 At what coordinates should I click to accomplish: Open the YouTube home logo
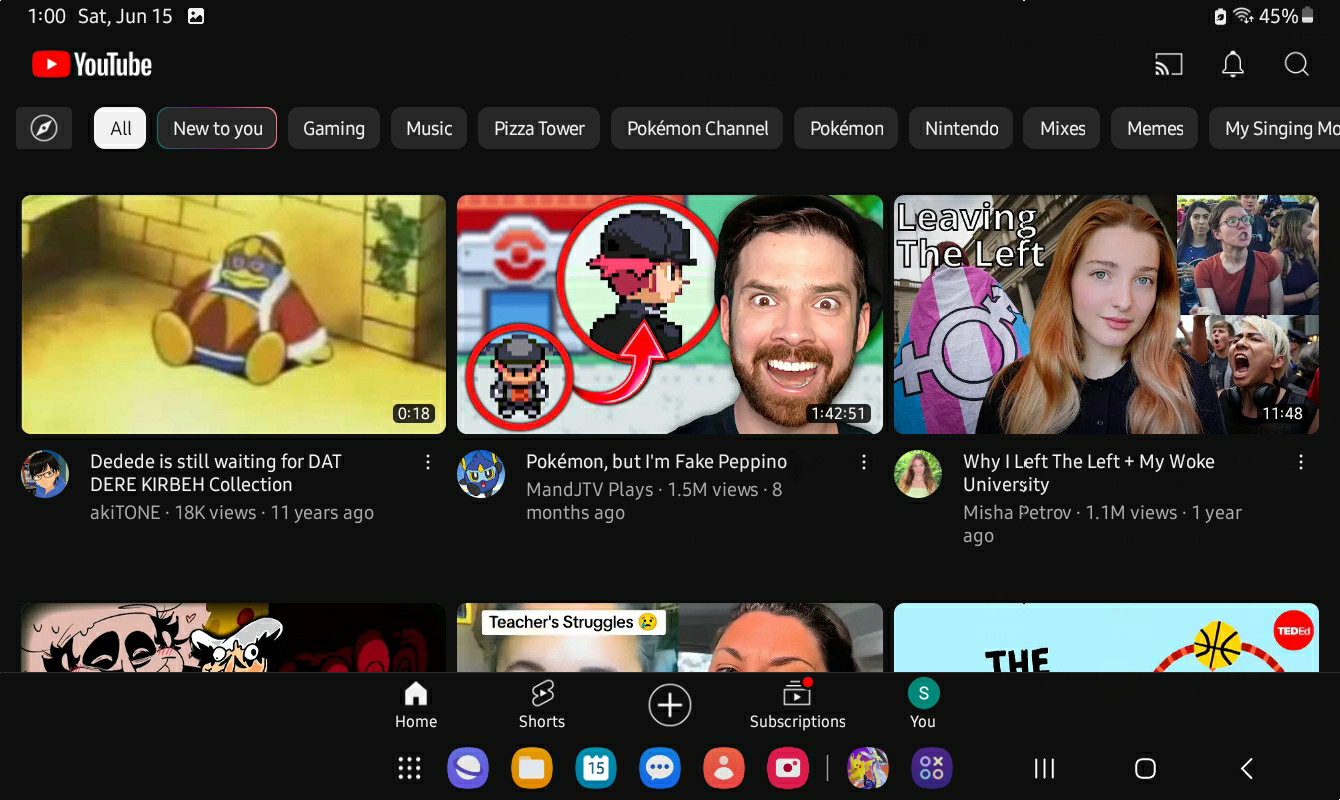tap(92, 65)
